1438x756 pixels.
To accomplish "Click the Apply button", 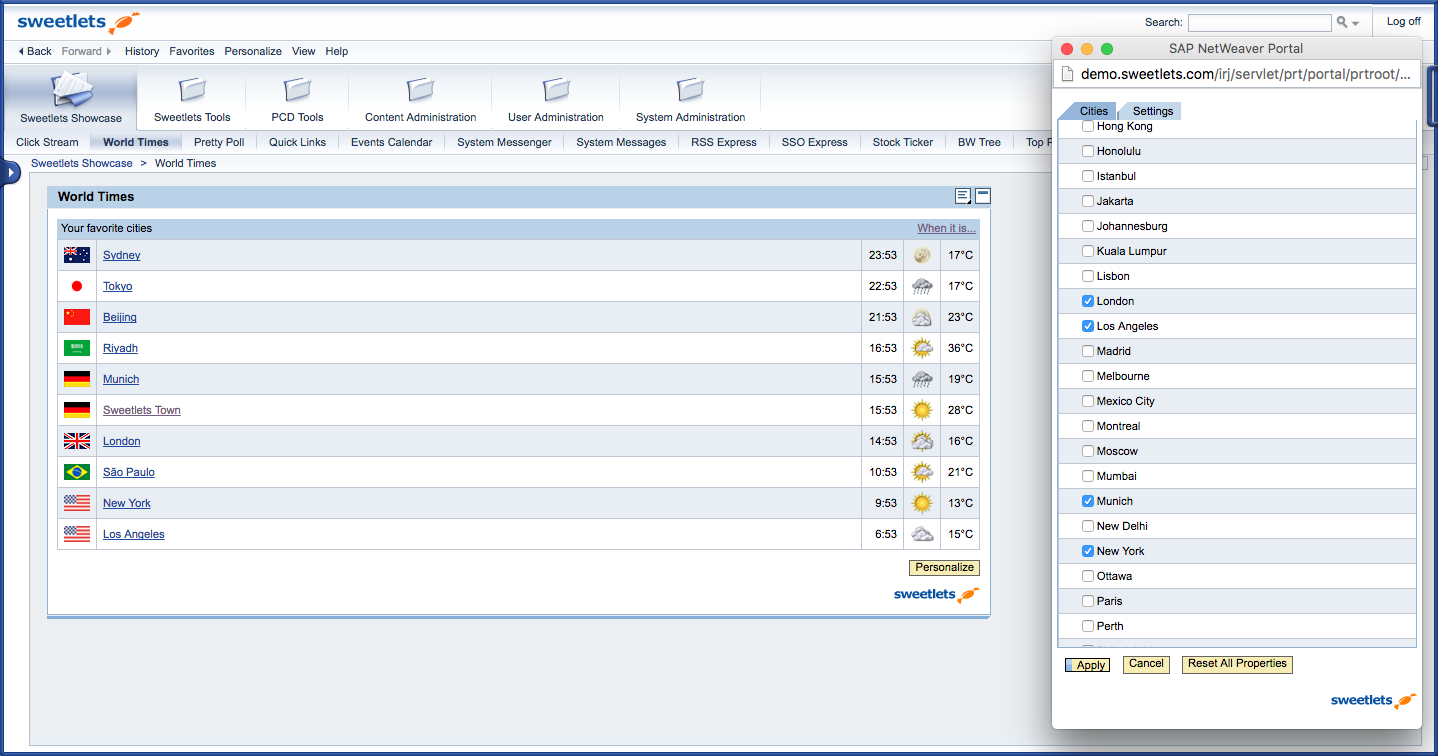I will pyautogui.click(x=1087, y=665).
